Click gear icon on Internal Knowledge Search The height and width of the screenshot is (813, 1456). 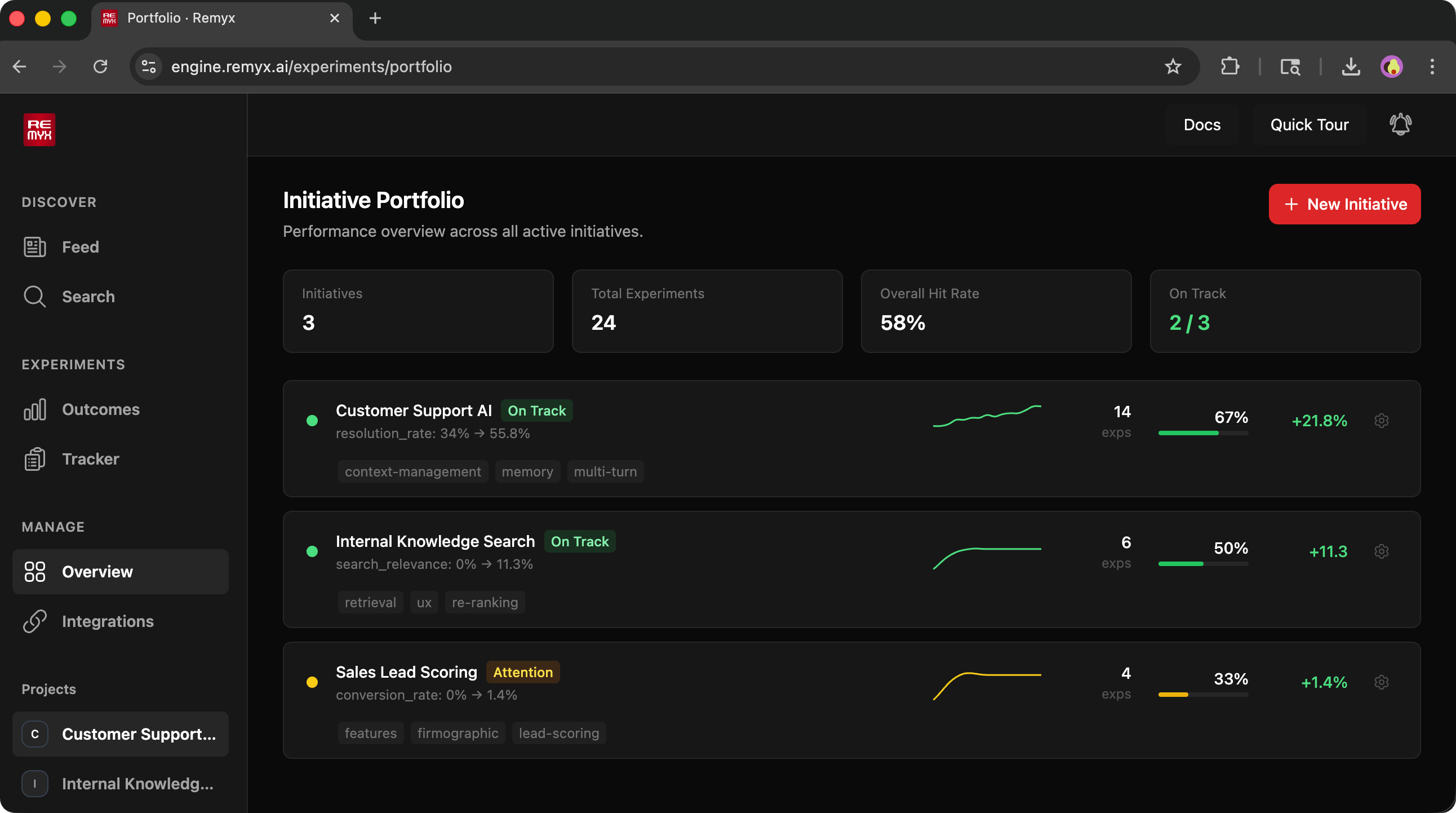[x=1381, y=551]
